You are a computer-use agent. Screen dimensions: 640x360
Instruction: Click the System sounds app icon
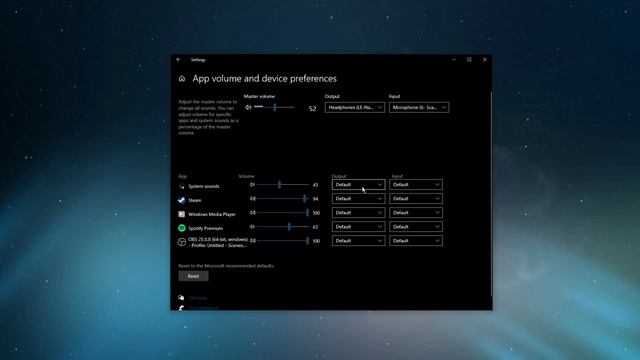click(x=182, y=186)
